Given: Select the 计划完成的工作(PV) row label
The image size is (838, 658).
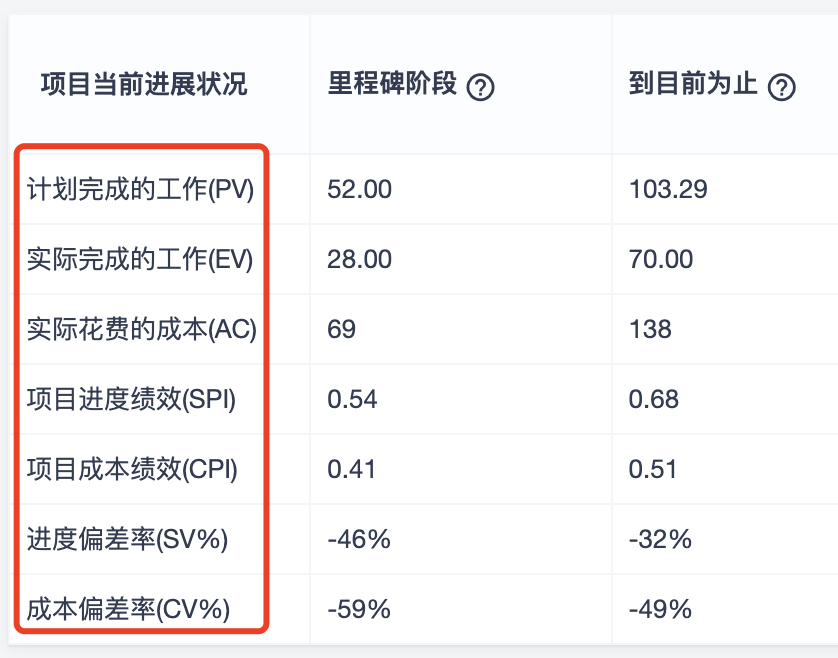Looking at the screenshot, I should [x=141, y=189].
